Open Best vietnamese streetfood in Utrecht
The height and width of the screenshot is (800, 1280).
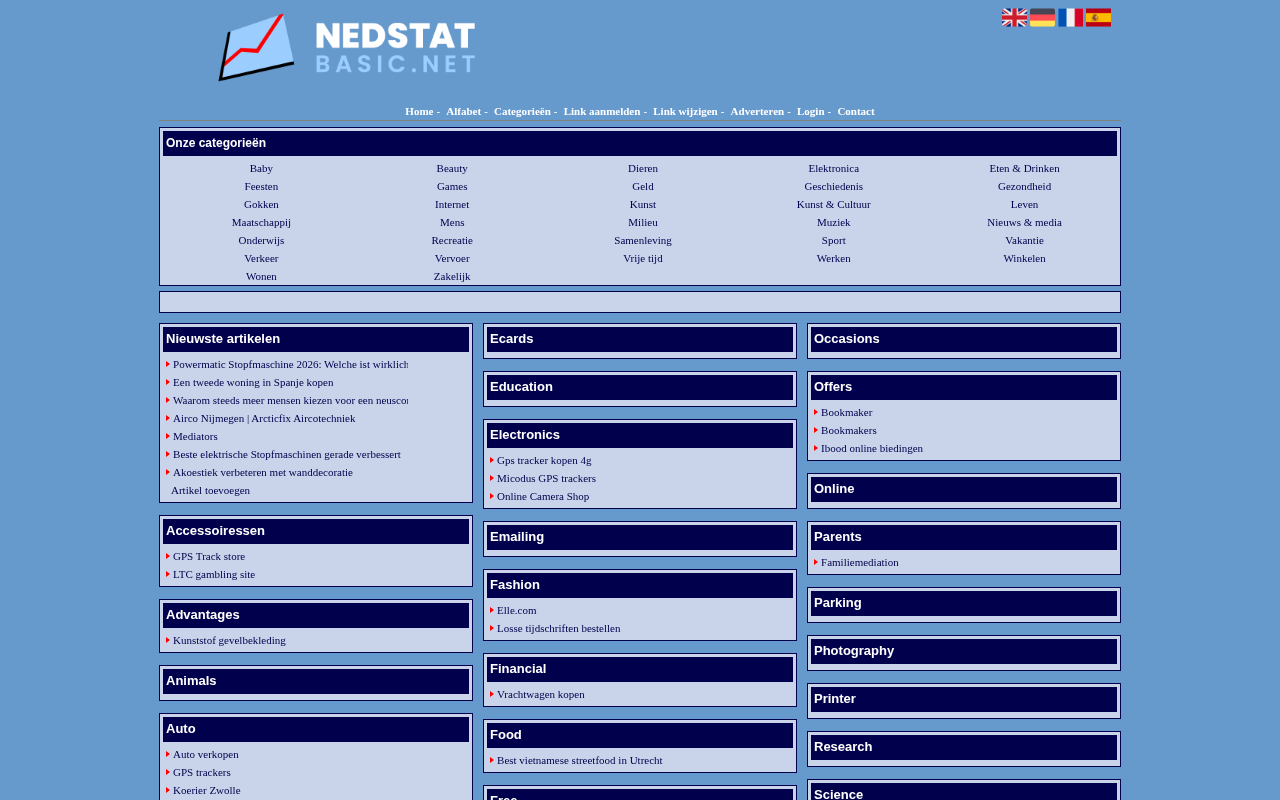coord(580,760)
